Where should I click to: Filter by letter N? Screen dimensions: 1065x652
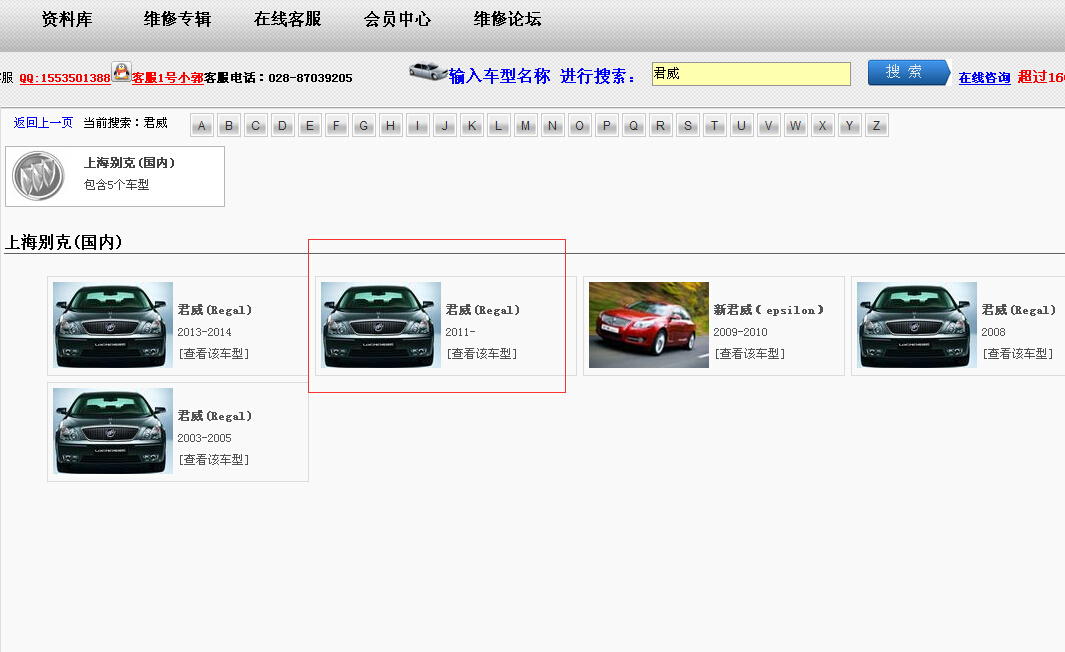coord(552,126)
